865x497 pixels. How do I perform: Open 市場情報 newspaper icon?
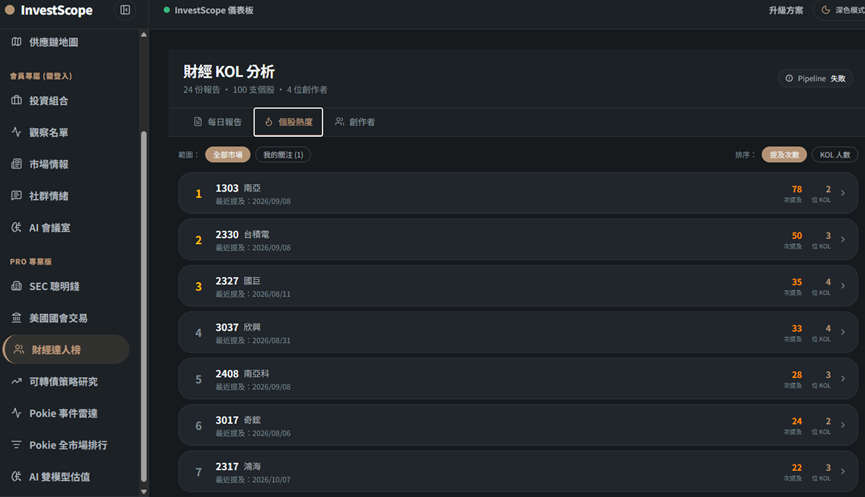[17, 164]
